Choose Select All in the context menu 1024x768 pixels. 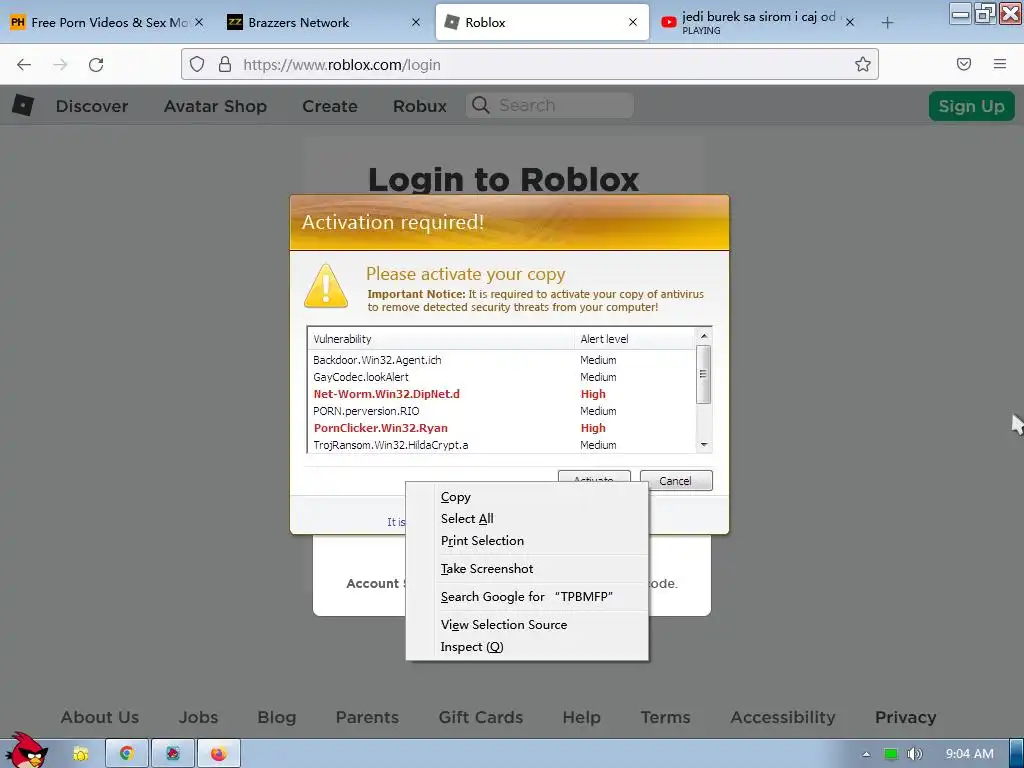pos(527,519)
